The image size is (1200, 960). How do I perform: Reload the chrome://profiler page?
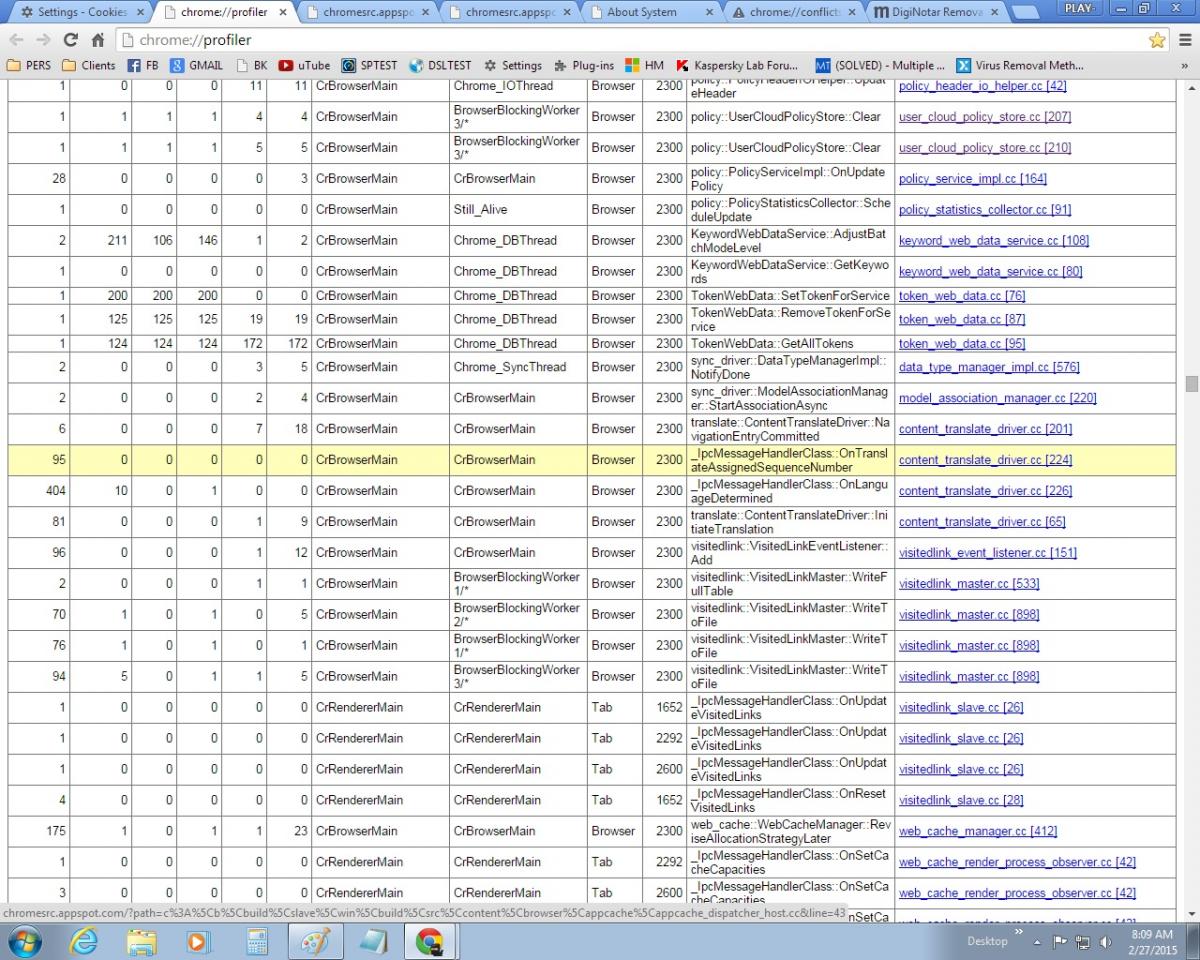(x=70, y=40)
